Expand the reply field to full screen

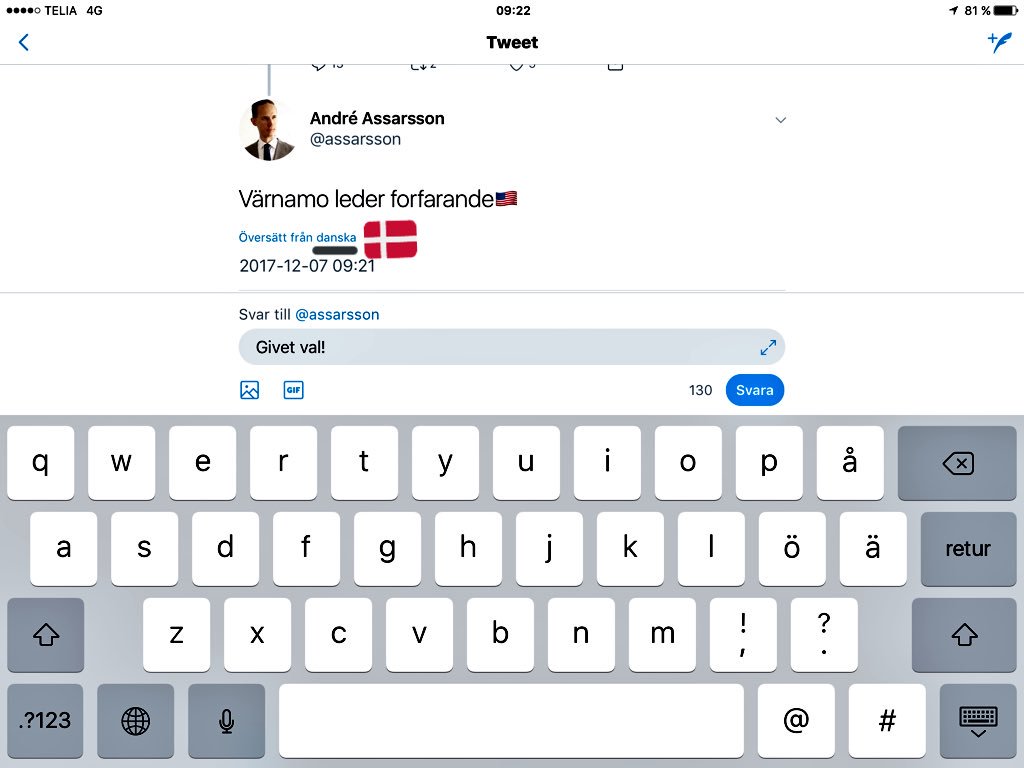point(768,347)
